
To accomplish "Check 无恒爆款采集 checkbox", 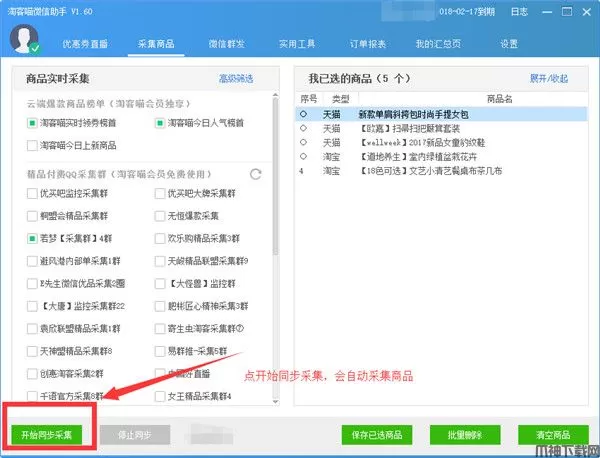I will point(160,216).
